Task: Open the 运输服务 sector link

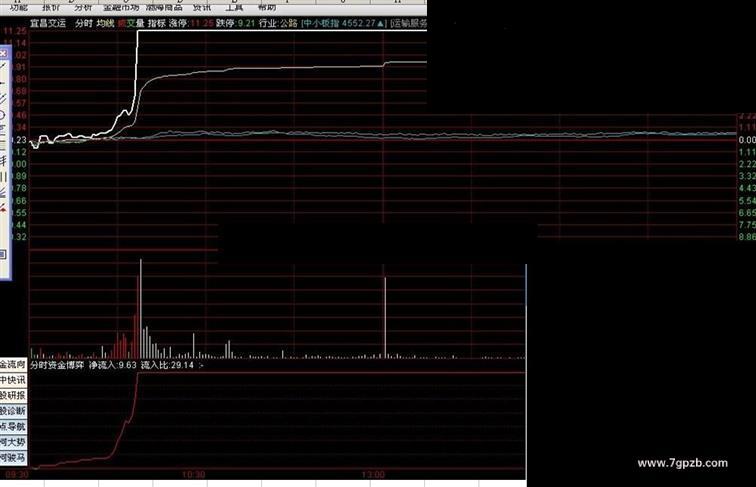Action: pos(409,23)
